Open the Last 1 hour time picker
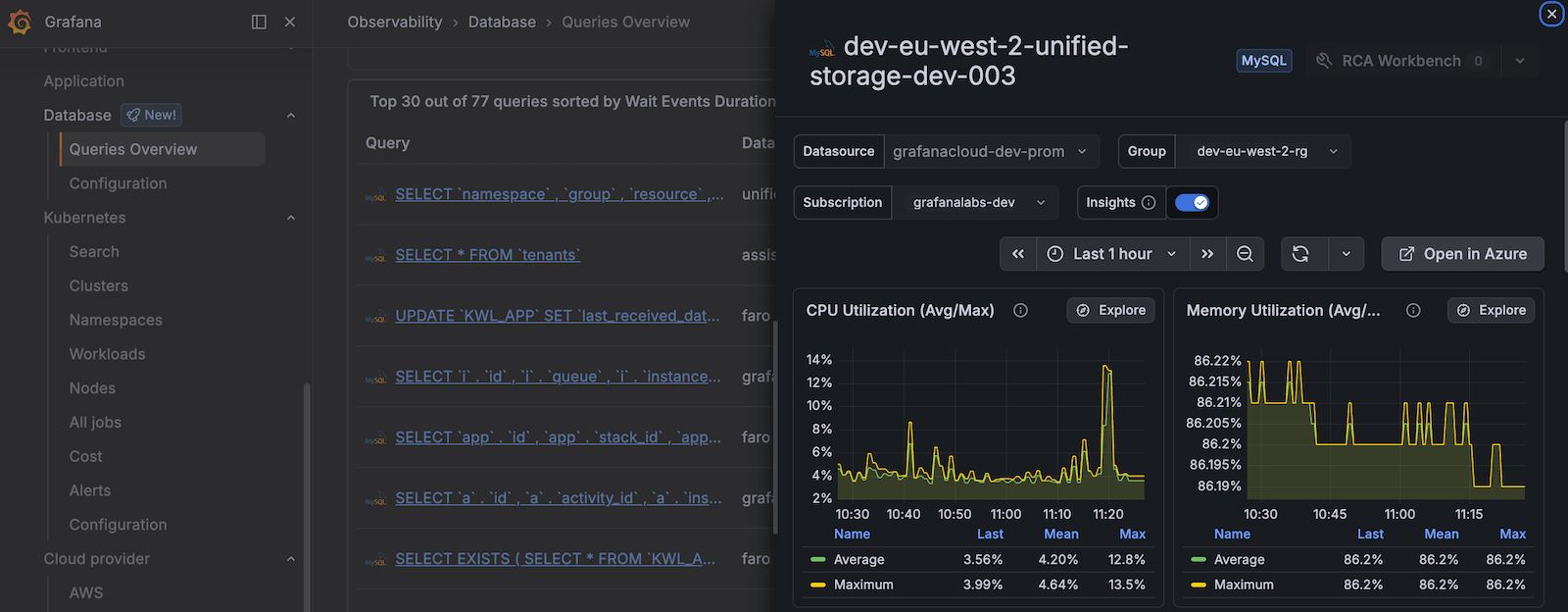Viewport: 1568px width, 612px height. click(x=1113, y=254)
